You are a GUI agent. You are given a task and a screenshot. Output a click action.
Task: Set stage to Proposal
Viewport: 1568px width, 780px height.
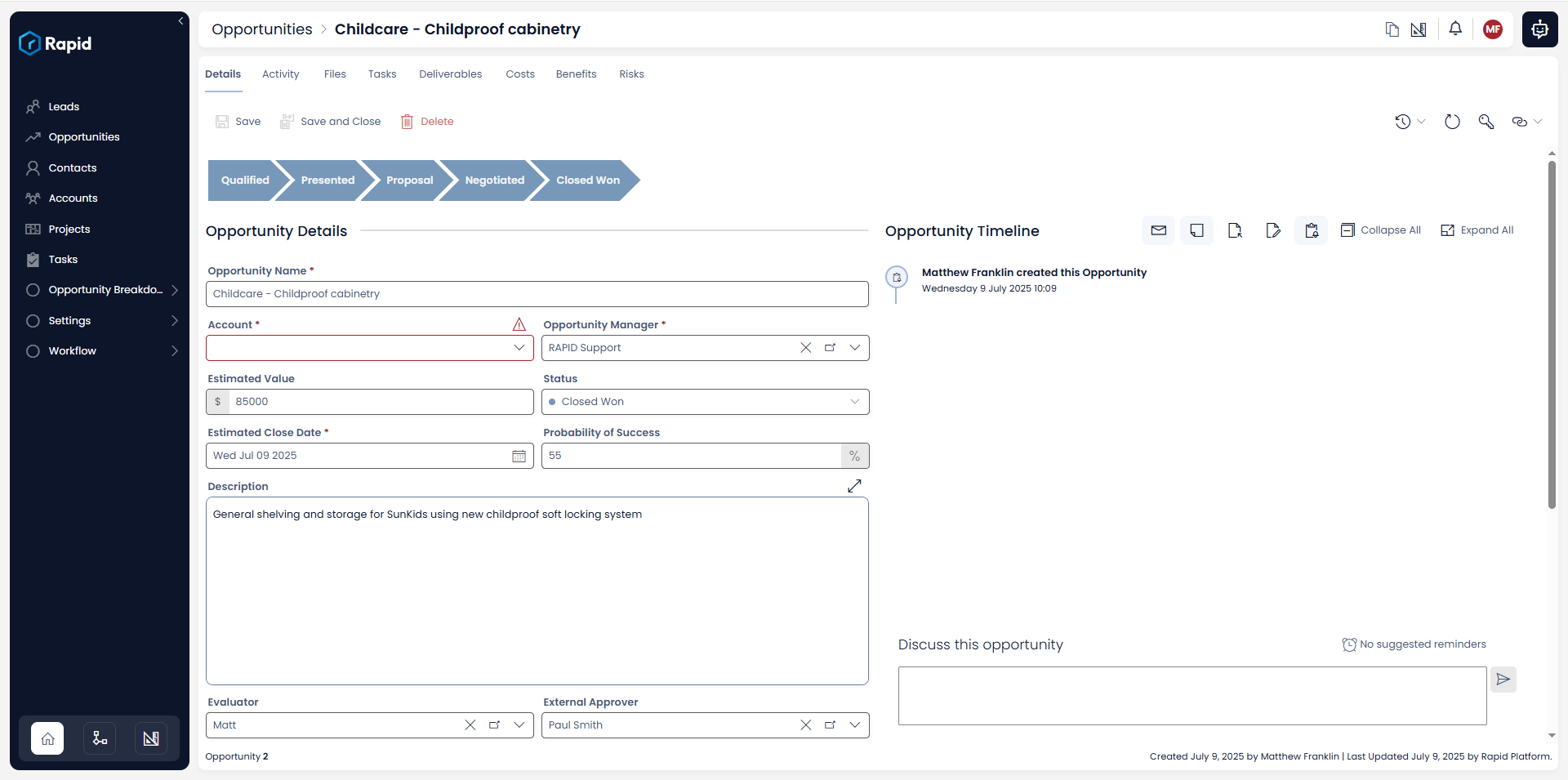(409, 181)
